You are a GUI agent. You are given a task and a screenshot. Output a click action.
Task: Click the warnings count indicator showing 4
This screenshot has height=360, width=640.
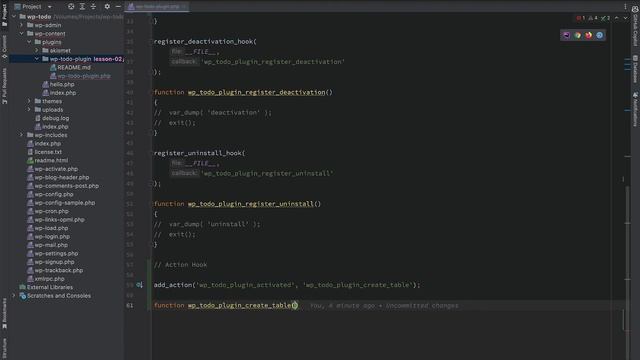click(x=593, y=18)
